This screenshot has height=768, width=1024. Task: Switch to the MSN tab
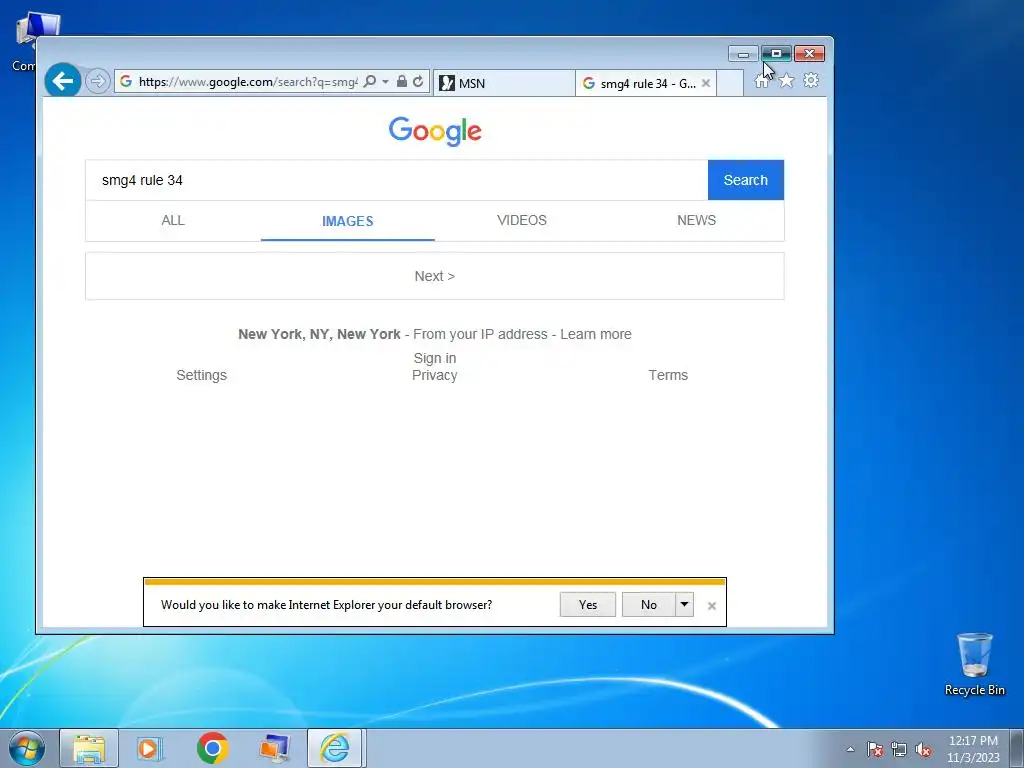504,83
